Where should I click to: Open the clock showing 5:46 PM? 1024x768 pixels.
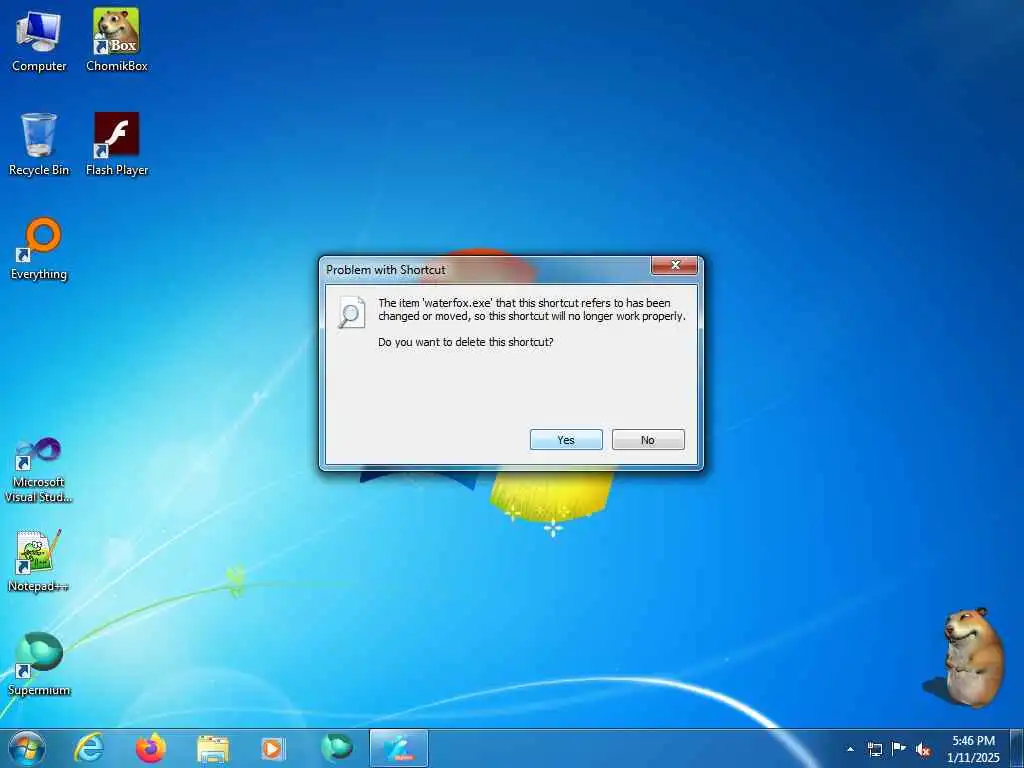973,749
